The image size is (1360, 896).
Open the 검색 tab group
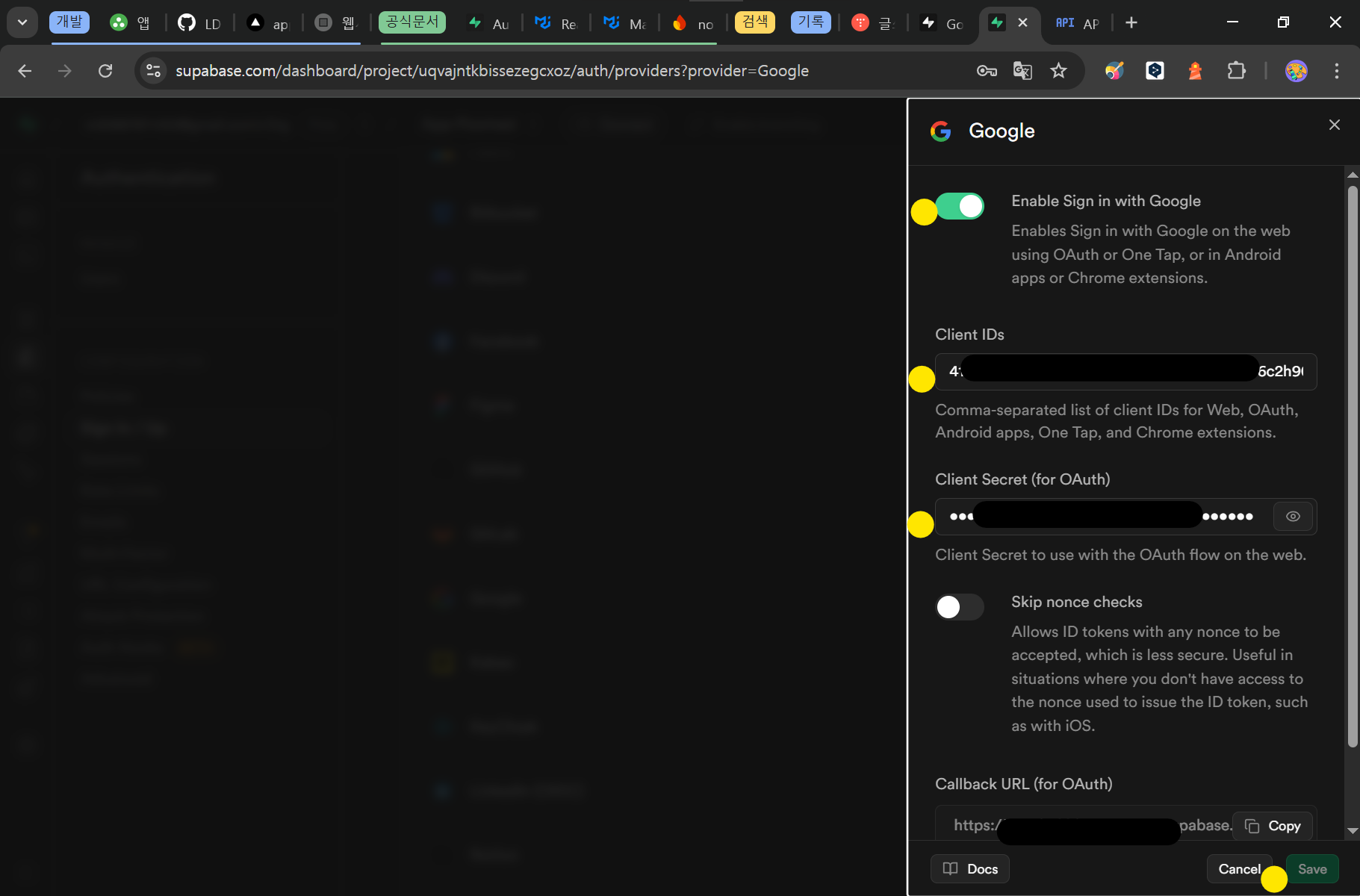(755, 22)
